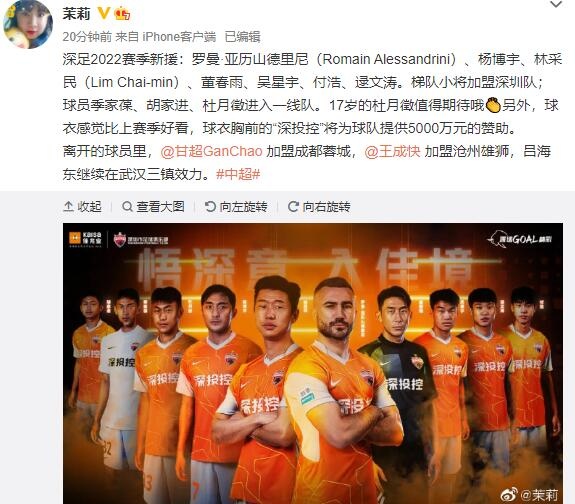Click the clockwise rotate arrow icon
575x504 pixels.
[x=293, y=207]
